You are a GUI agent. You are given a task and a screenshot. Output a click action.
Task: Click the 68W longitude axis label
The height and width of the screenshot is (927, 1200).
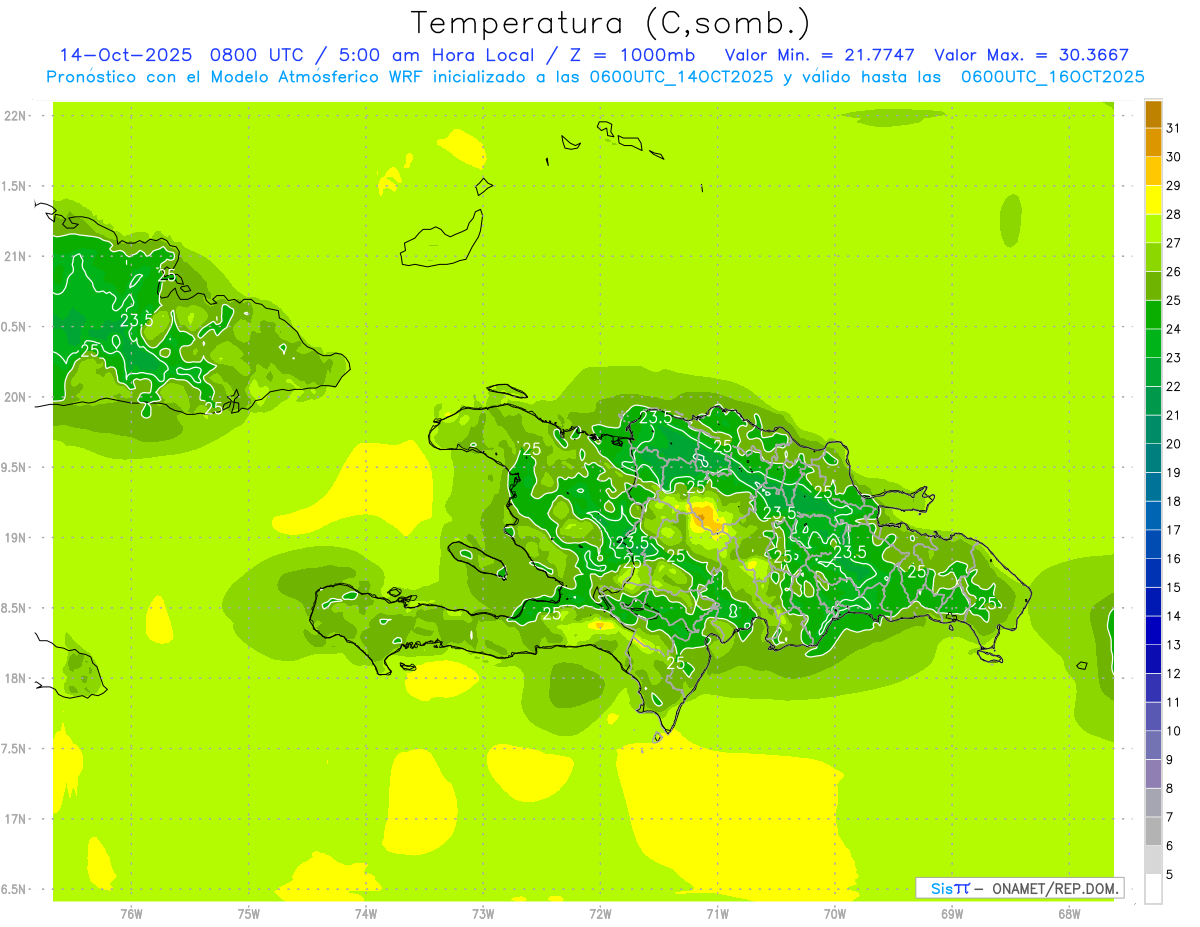point(1068,914)
